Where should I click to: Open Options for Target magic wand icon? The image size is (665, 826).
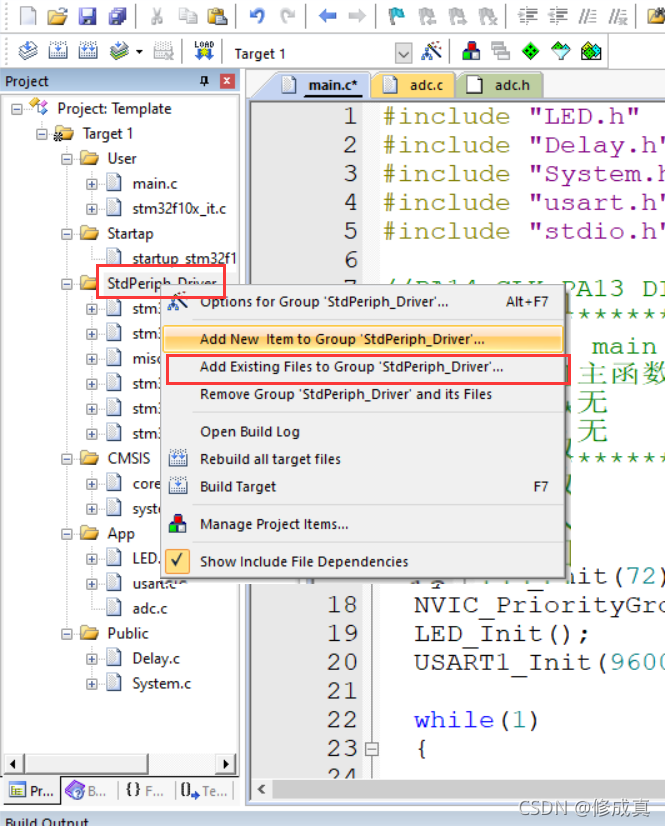[x=432, y=51]
